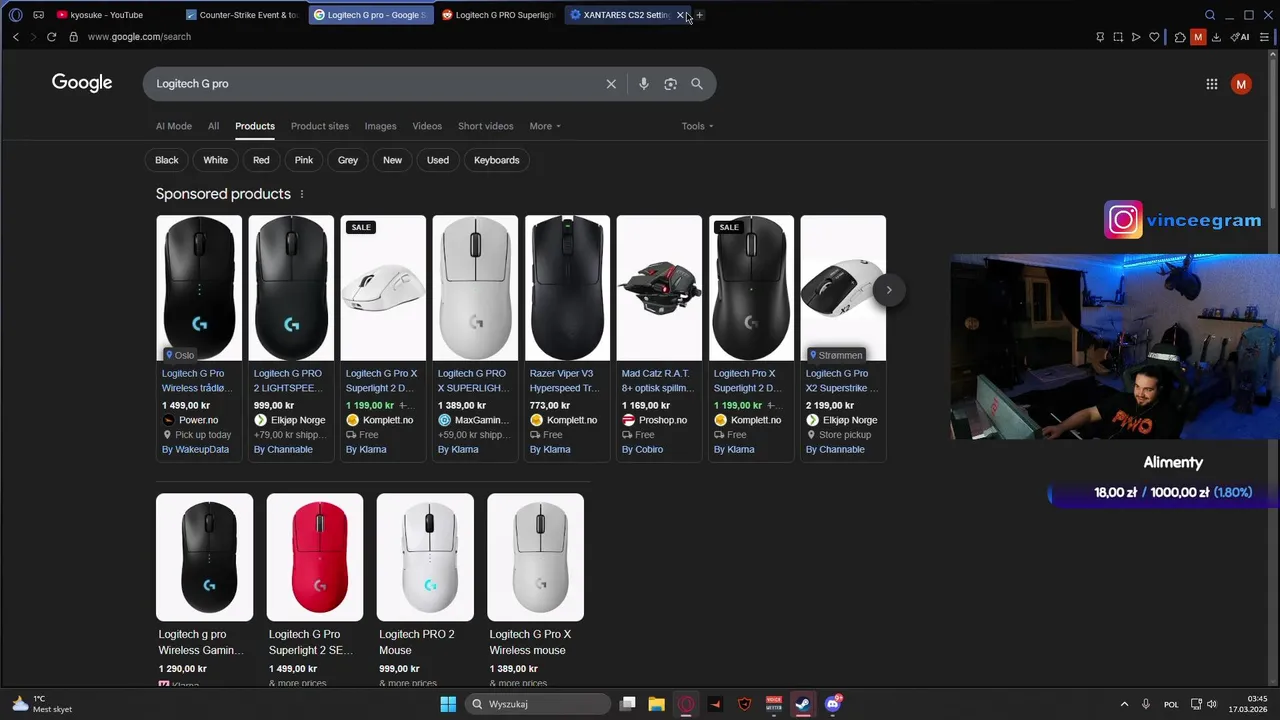Open Voicemeeter from the taskbar
The height and width of the screenshot is (720, 1280).
pyautogui.click(x=773, y=704)
